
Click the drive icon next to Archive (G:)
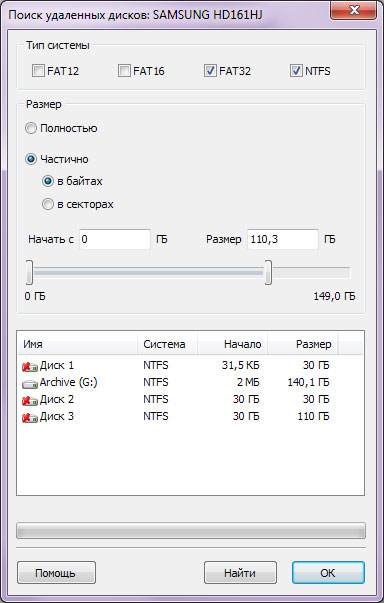(30, 384)
